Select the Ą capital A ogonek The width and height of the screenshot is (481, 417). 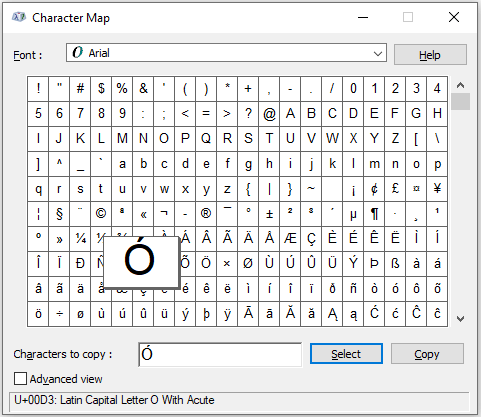[332, 314]
